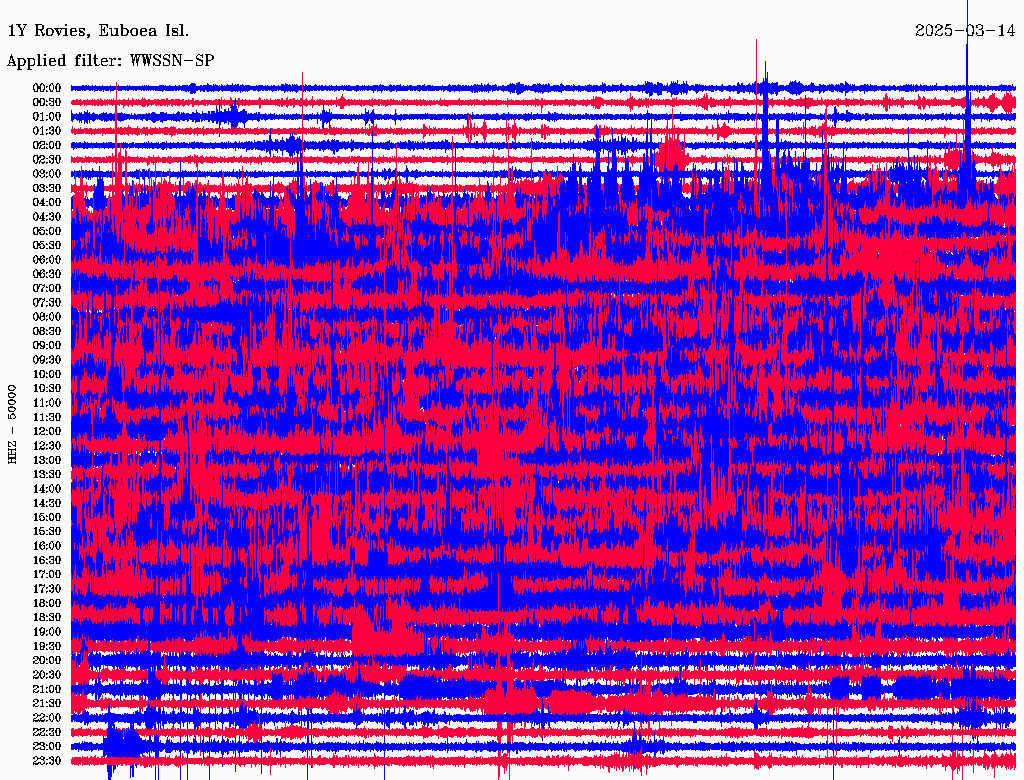Select the 21:00 time label

[x=46, y=690]
